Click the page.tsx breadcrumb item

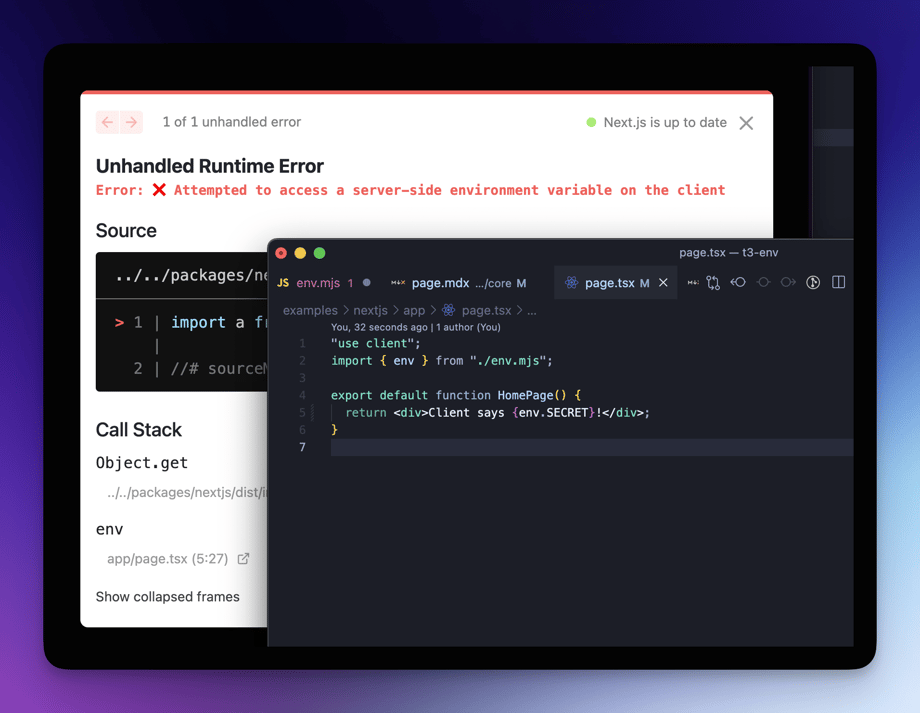click(x=486, y=311)
